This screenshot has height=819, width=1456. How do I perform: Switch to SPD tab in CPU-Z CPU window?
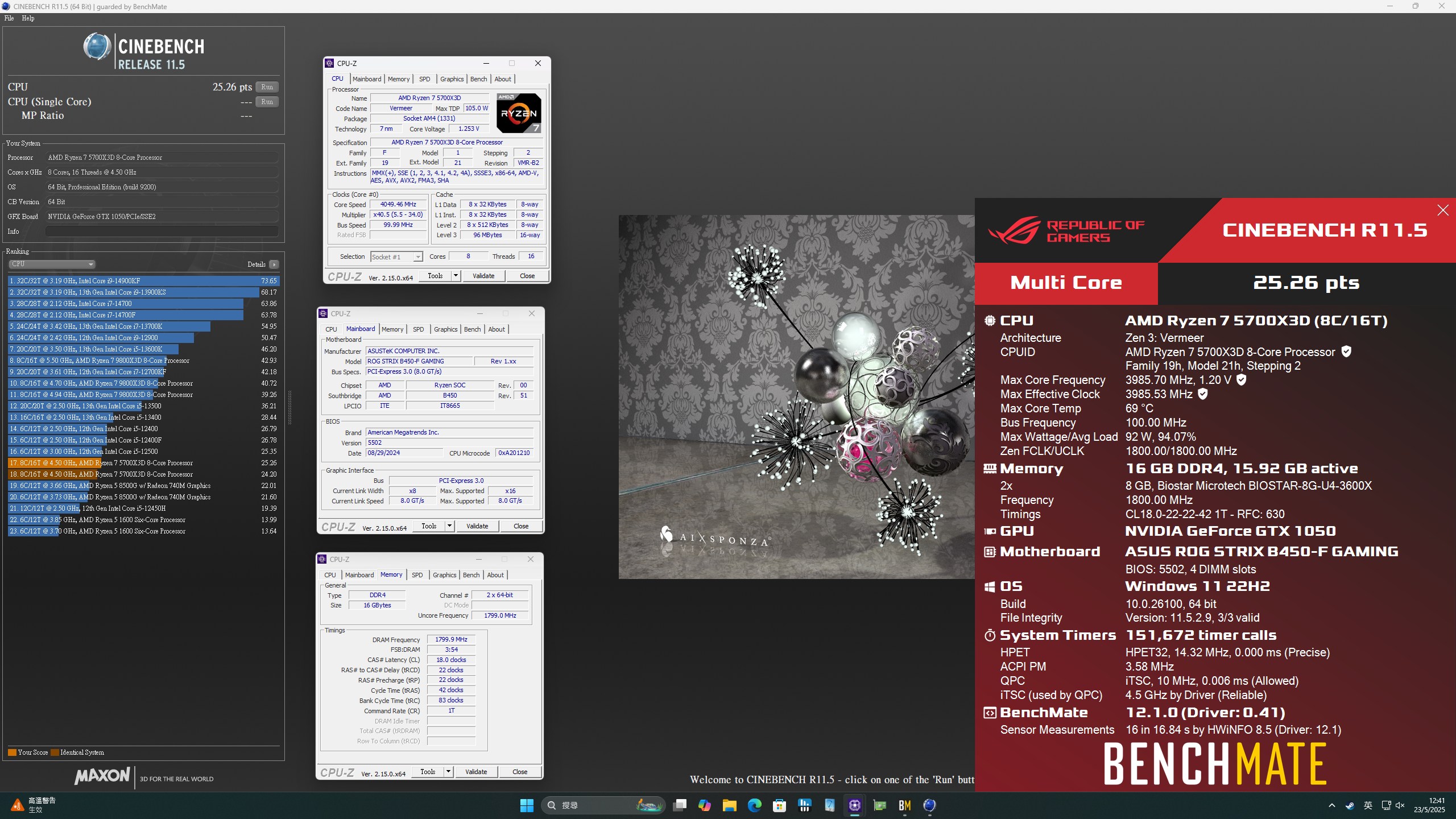pyautogui.click(x=424, y=79)
